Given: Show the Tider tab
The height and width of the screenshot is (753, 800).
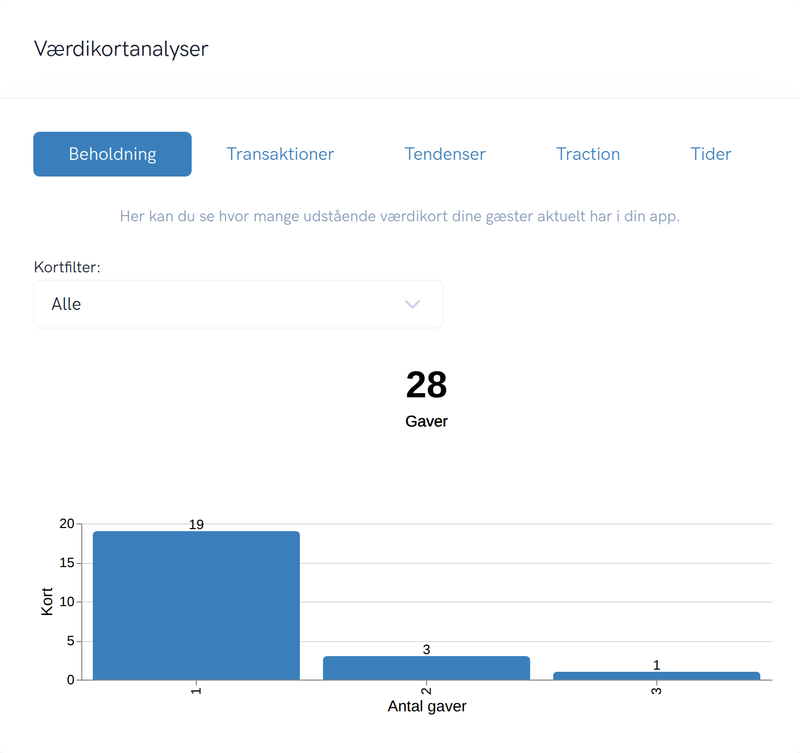Looking at the screenshot, I should (711, 154).
